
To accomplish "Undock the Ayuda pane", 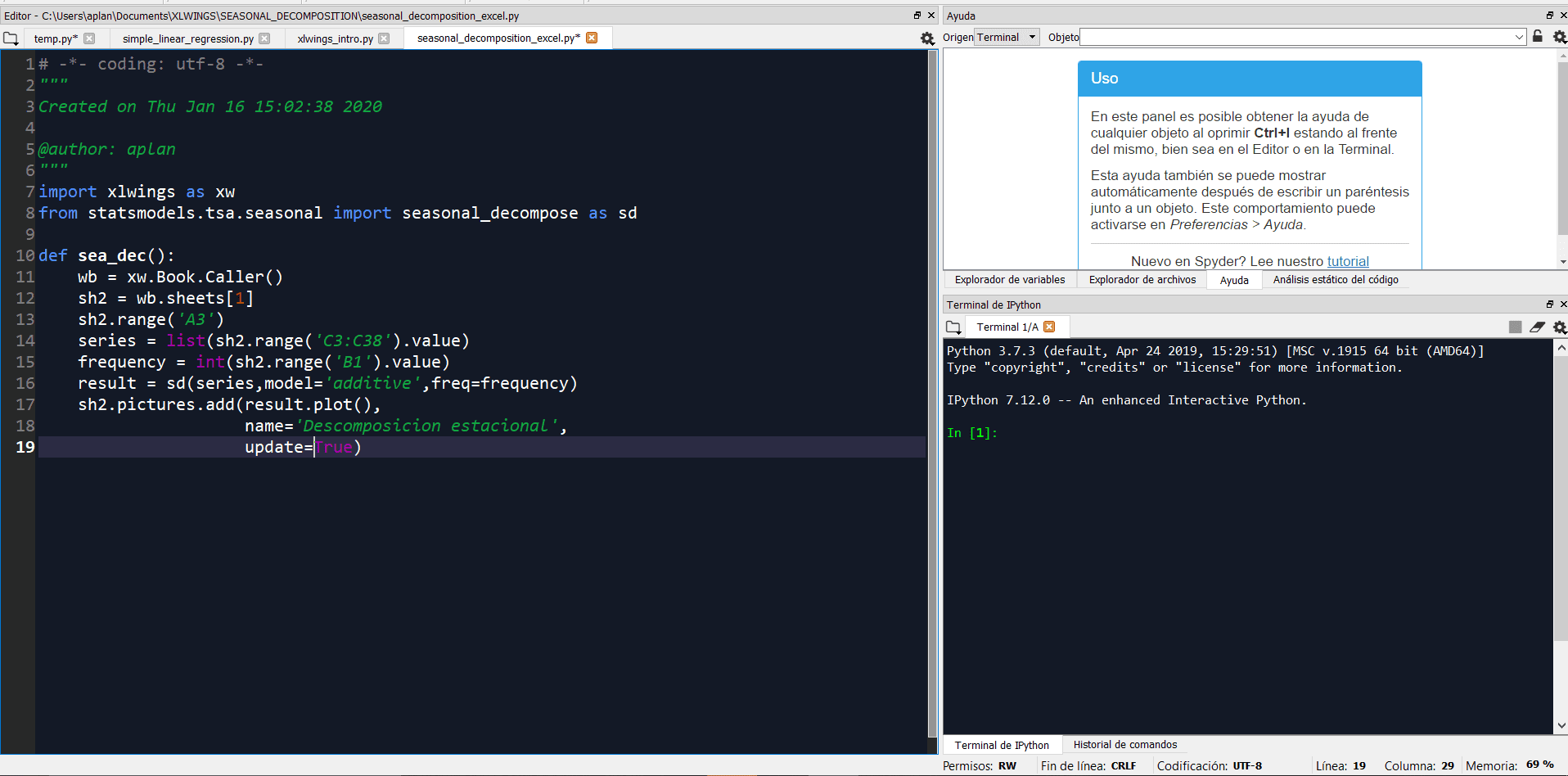I will click(1549, 16).
